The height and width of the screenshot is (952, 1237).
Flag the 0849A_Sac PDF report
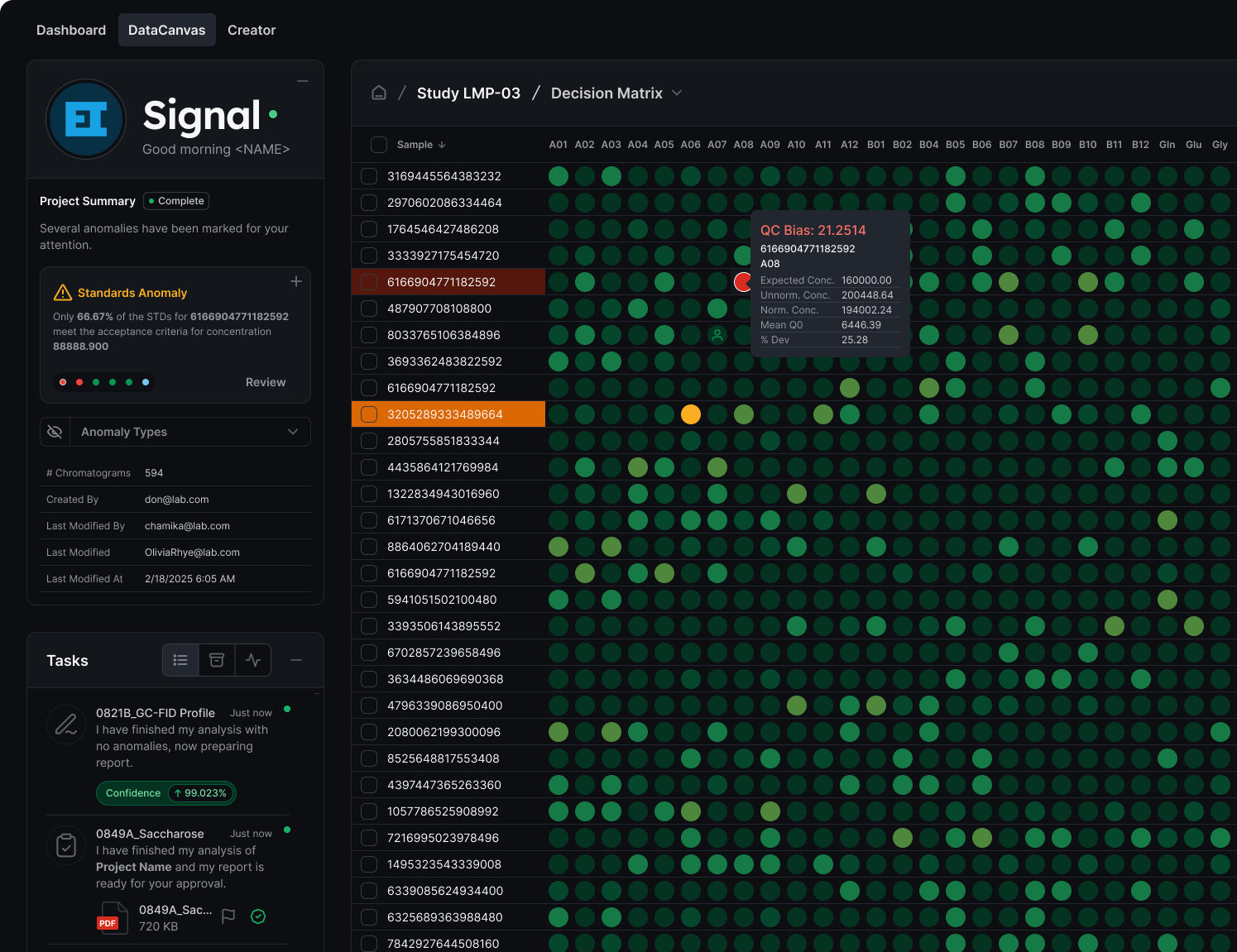tap(228, 916)
